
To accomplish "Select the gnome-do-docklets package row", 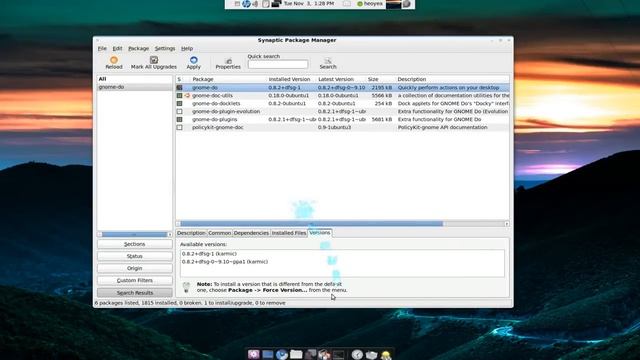I will [342, 104].
